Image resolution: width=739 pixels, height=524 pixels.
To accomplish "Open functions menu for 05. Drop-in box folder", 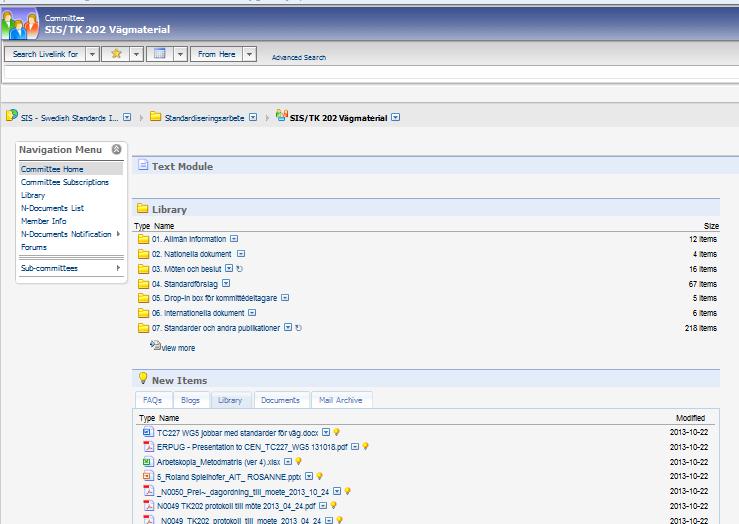I will tap(285, 298).
